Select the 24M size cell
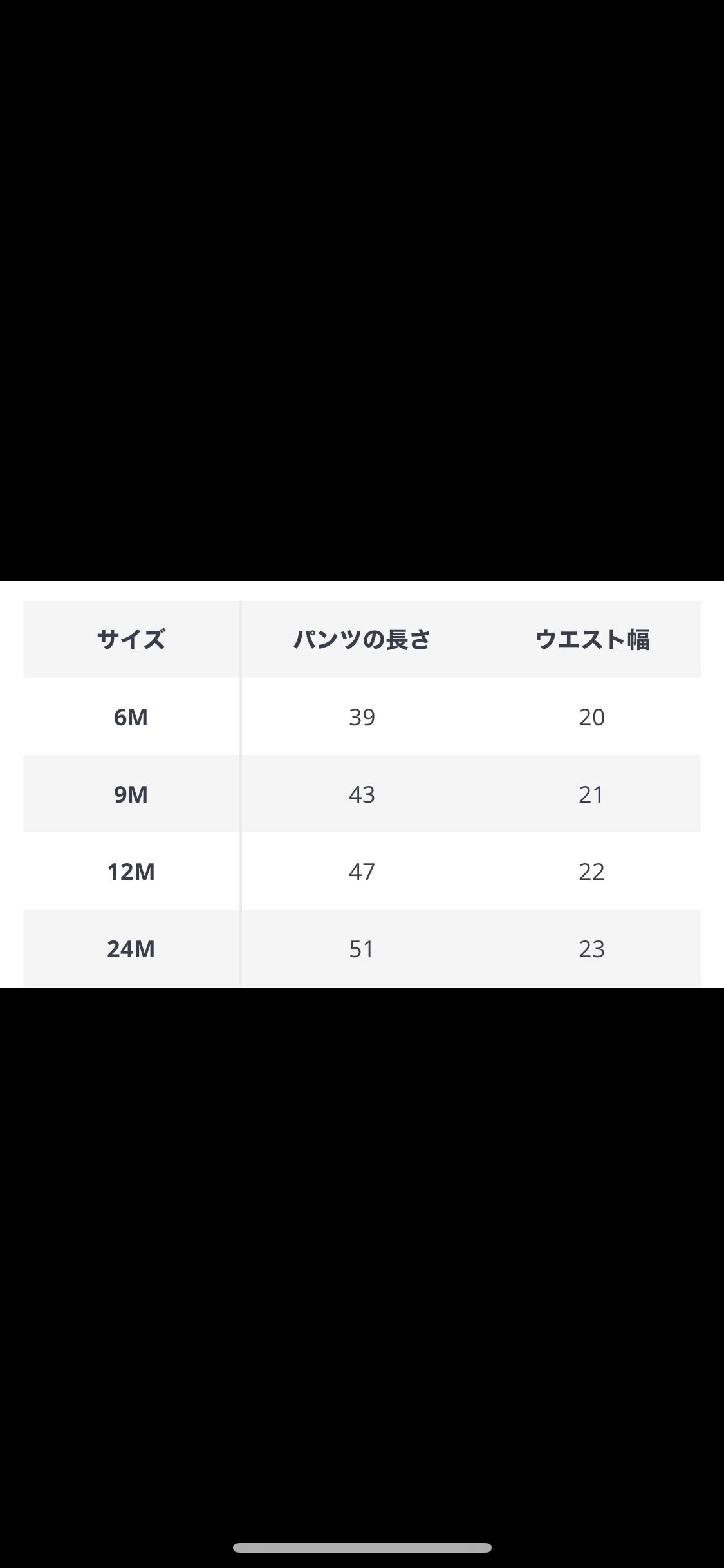 131,949
